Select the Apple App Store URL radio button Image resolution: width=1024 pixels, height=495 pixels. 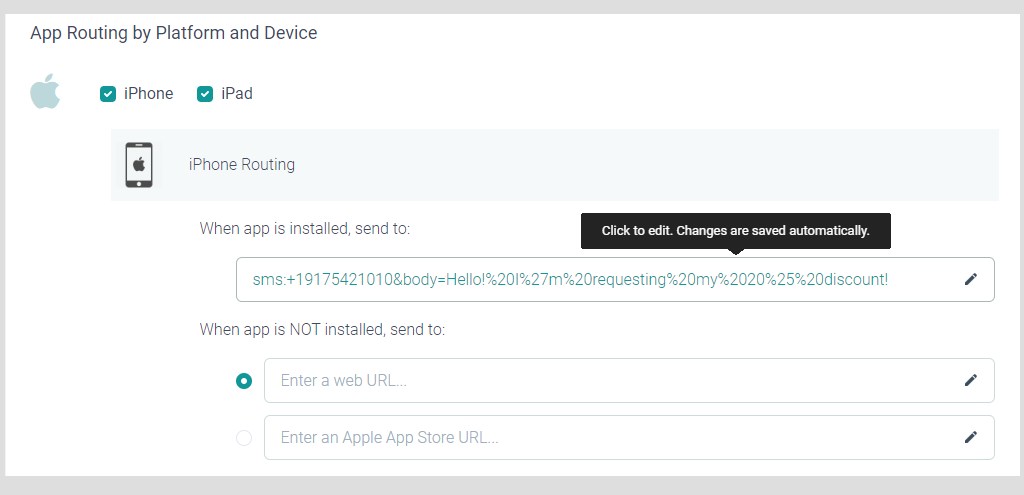(x=244, y=438)
